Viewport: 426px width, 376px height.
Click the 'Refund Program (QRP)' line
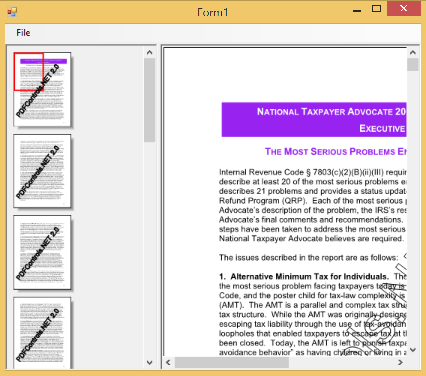click(313, 201)
